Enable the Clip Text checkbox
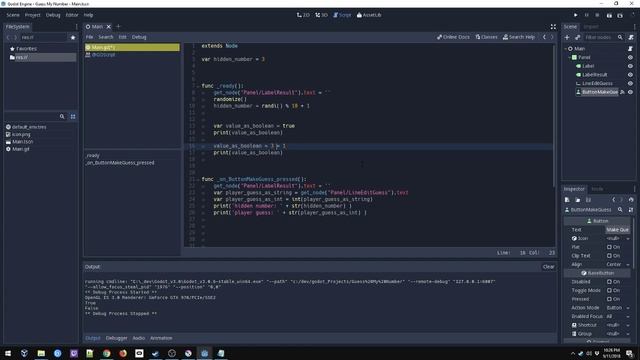 point(609,256)
